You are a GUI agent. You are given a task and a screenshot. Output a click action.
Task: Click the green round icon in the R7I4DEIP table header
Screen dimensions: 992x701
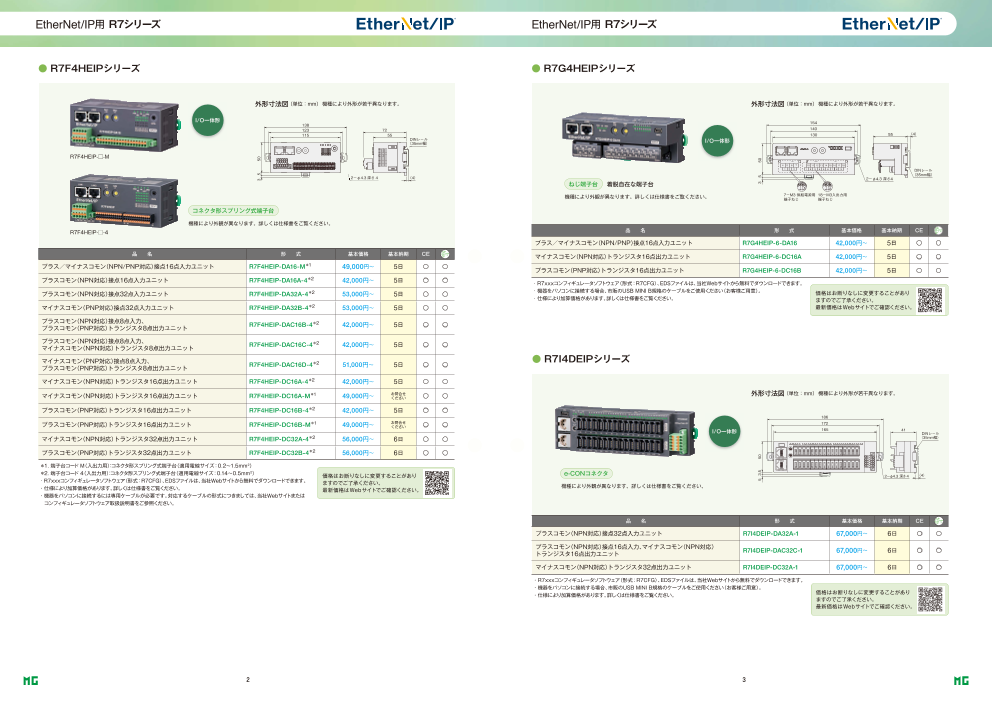pyautogui.click(x=939, y=521)
